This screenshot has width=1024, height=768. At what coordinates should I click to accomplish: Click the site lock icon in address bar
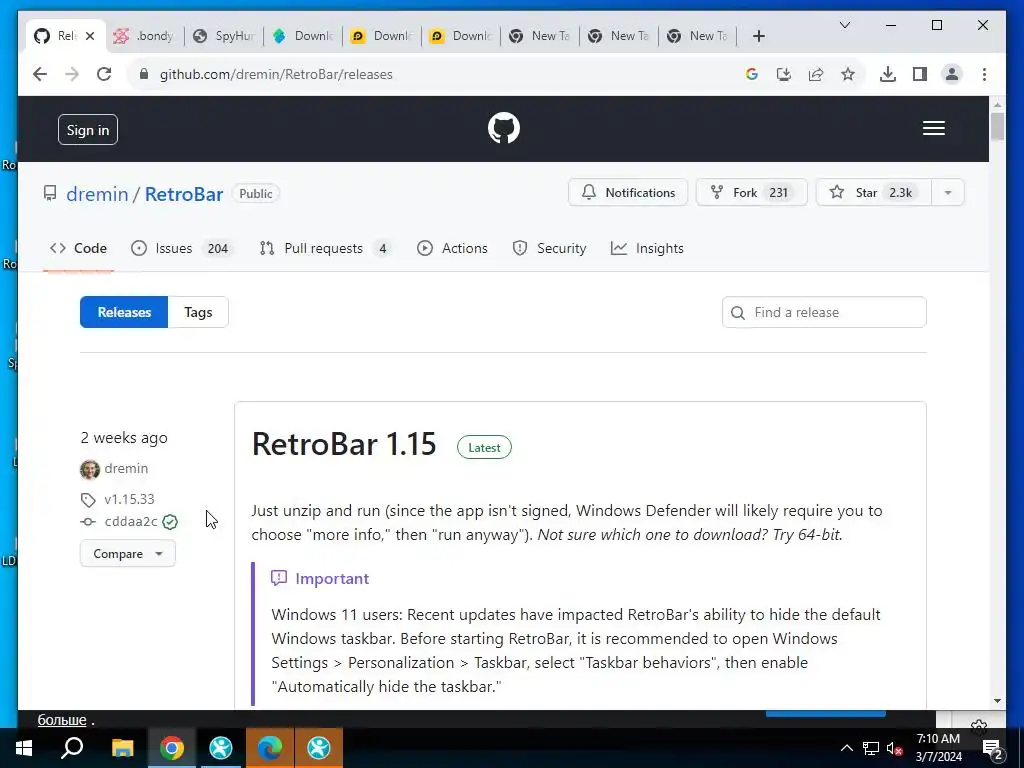click(x=144, y=74)
